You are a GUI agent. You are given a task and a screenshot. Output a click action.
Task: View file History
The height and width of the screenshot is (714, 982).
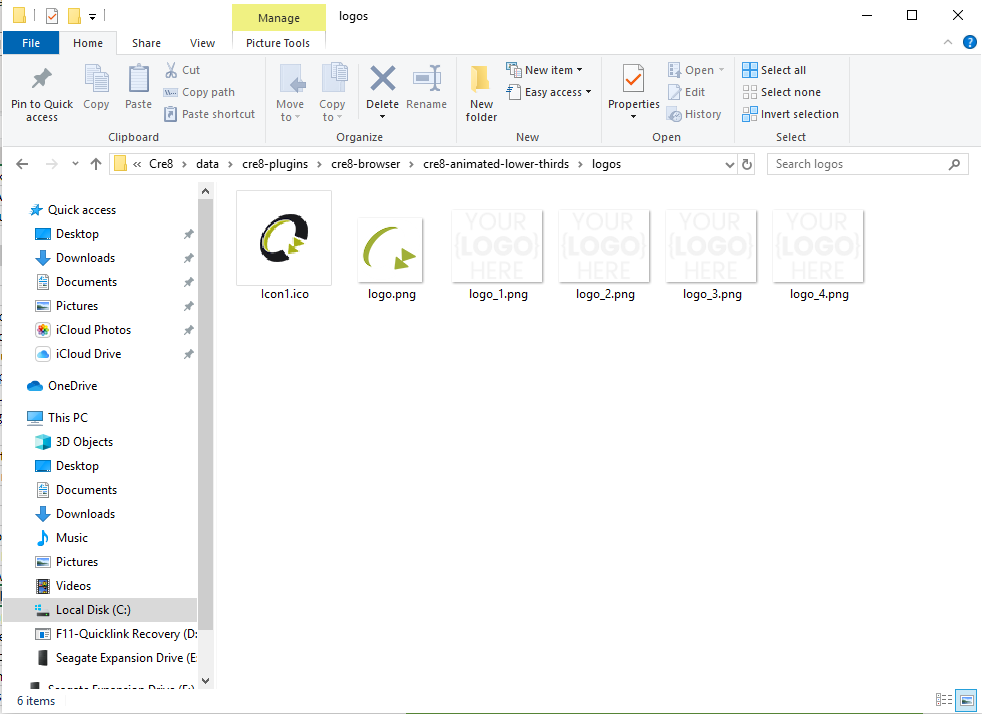(695, 114)
